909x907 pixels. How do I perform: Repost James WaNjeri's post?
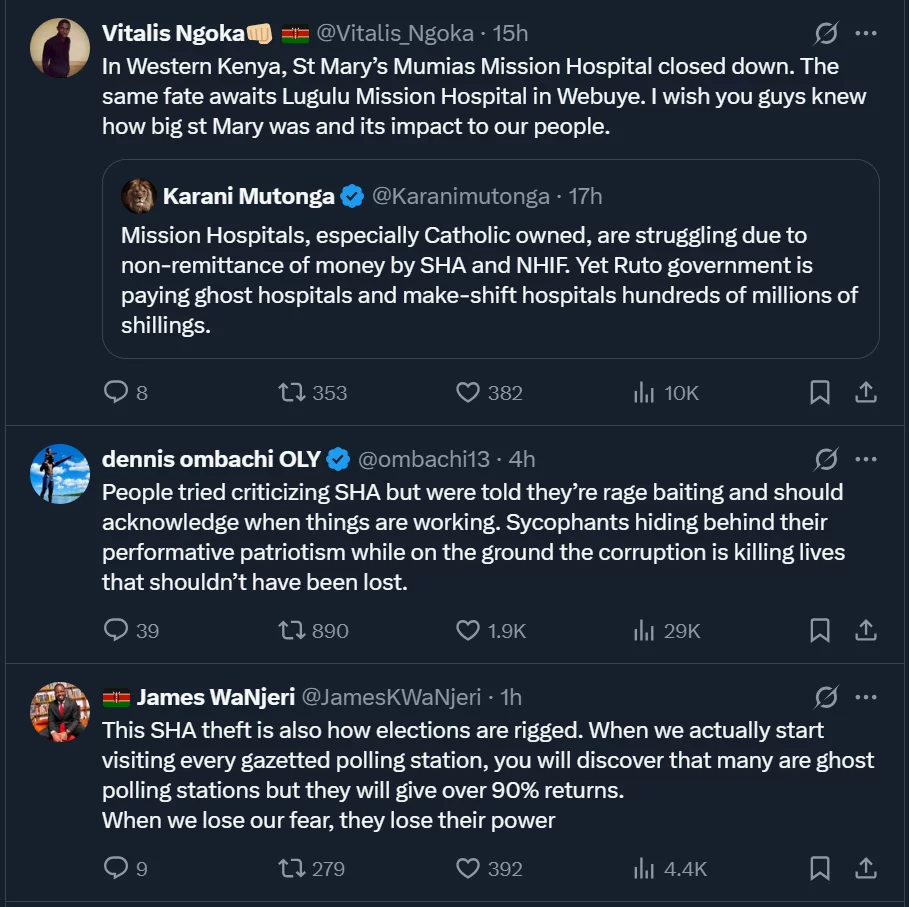pyautogui.click(x=293, y=868)
